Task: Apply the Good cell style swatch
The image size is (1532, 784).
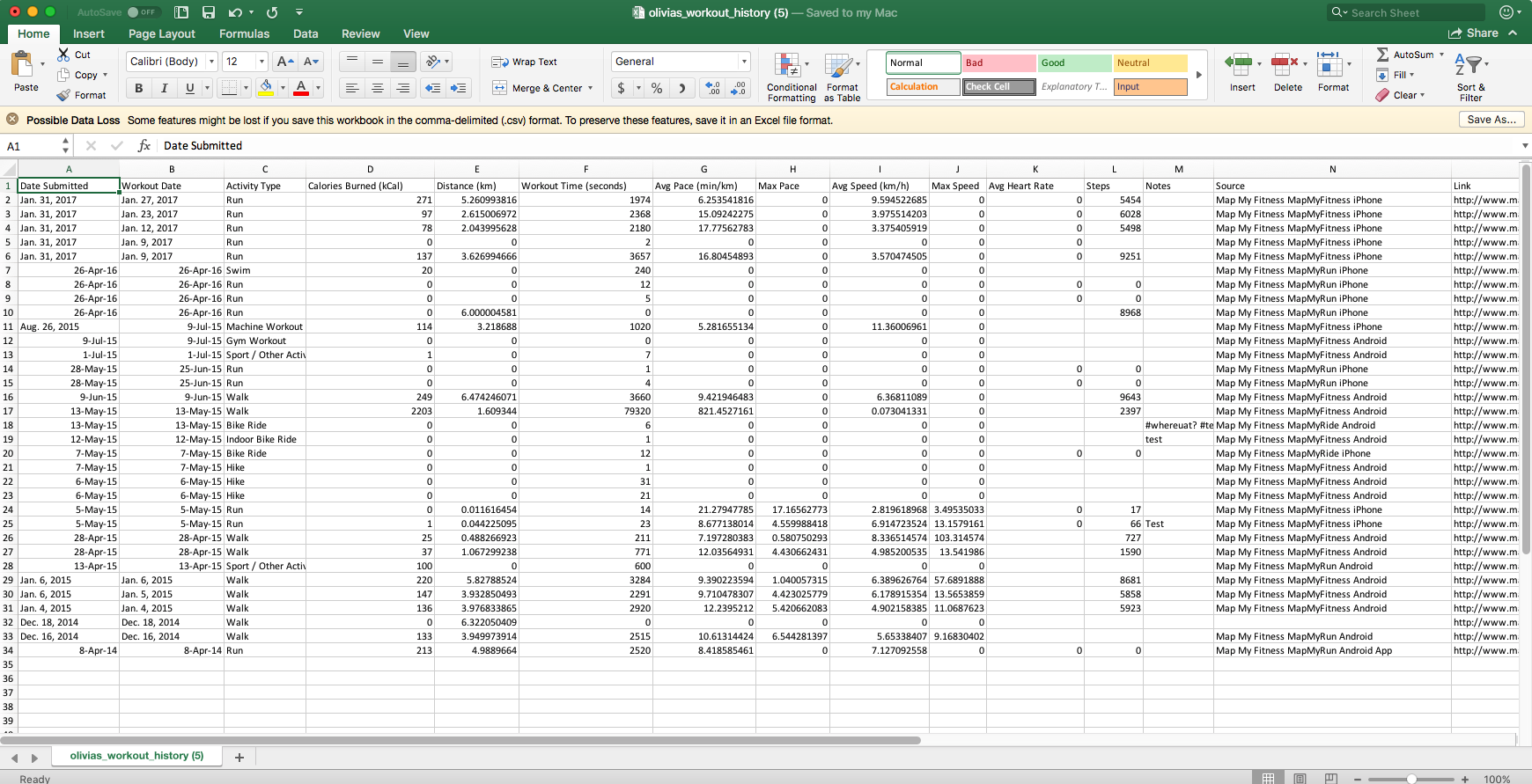Action: 1073,62
